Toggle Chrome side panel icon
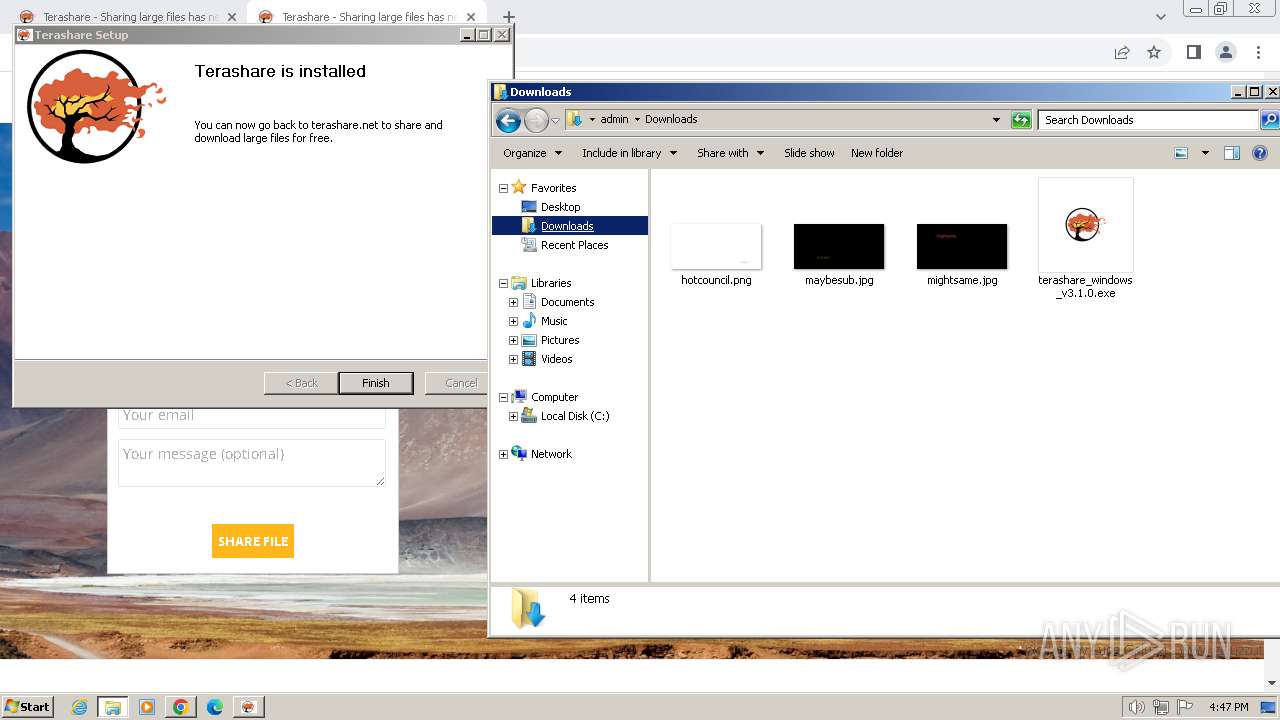The width and height of the screenshot is (1280, 720). [x=1193, y=52]
